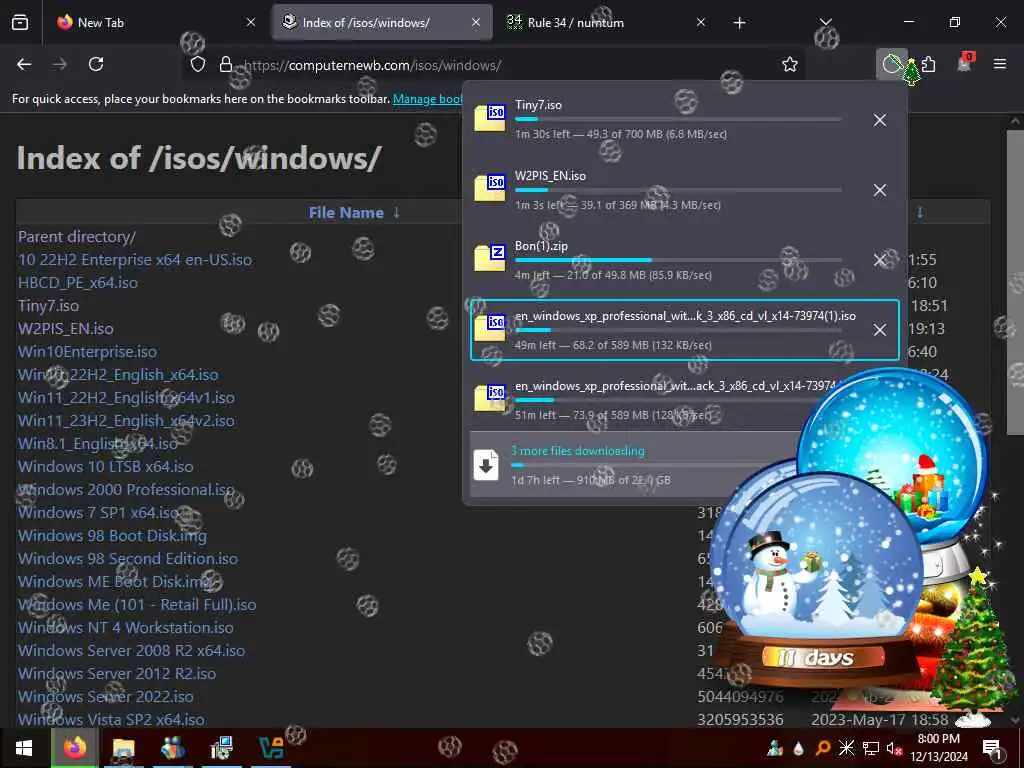Open W2PIS_EN.iso link in file listing
The image size is (1024, 768).
(65, 328)
